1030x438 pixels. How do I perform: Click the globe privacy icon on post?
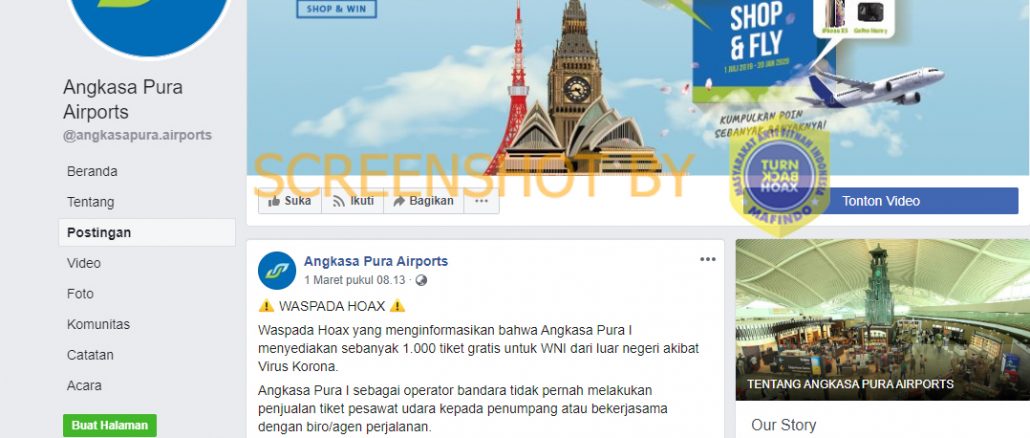coord(421,280)
